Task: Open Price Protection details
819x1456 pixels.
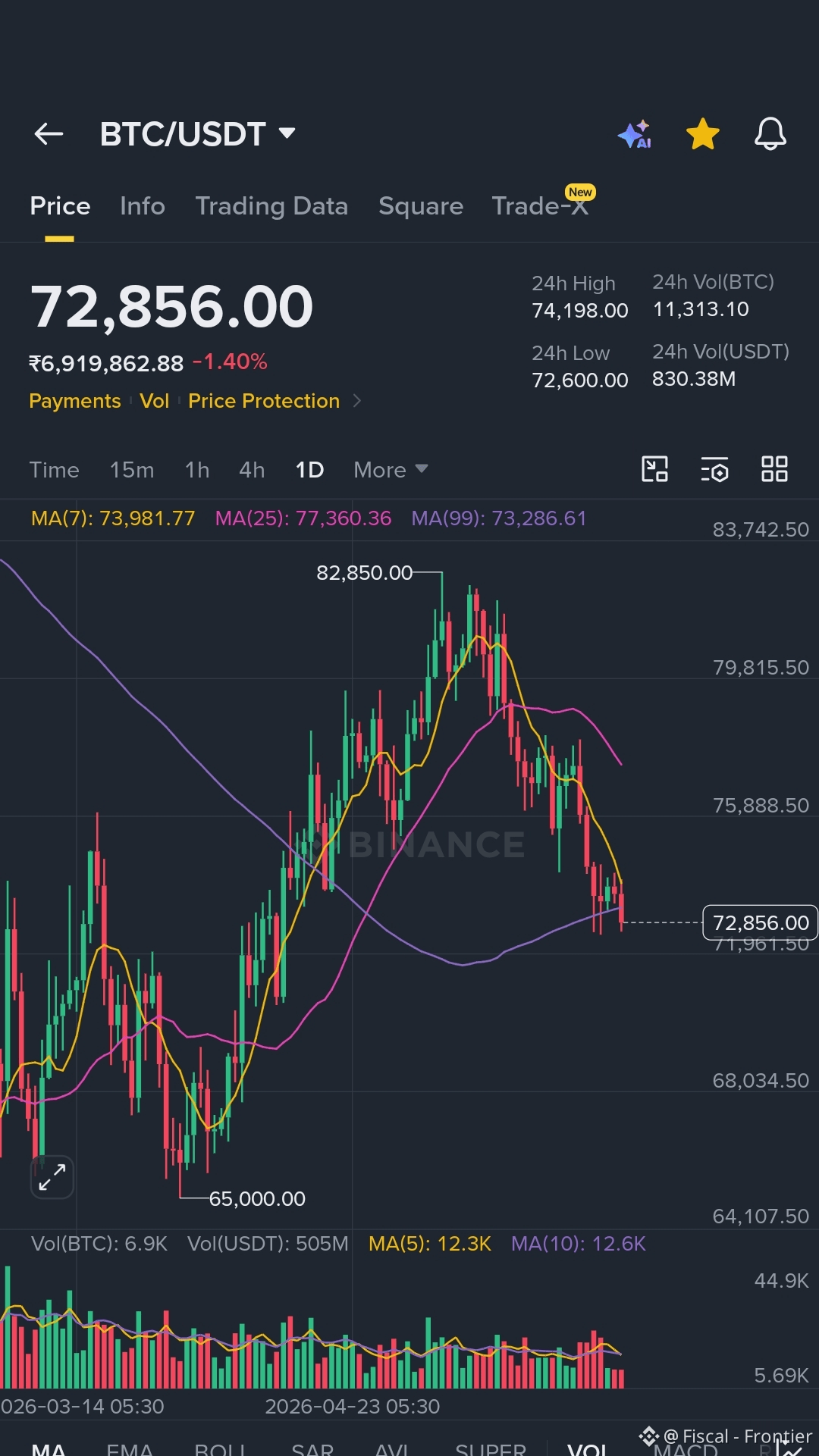Action: pyautogui.click(x=264, y=401)
